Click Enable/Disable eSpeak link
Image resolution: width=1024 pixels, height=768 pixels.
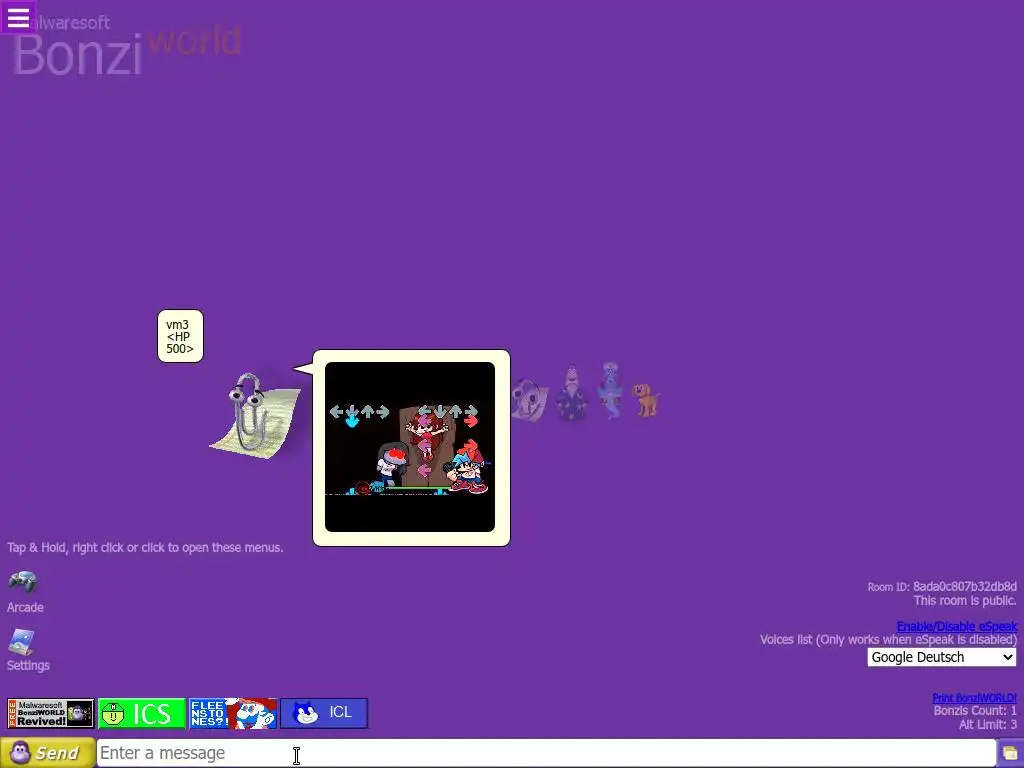[x=957, y=626]
